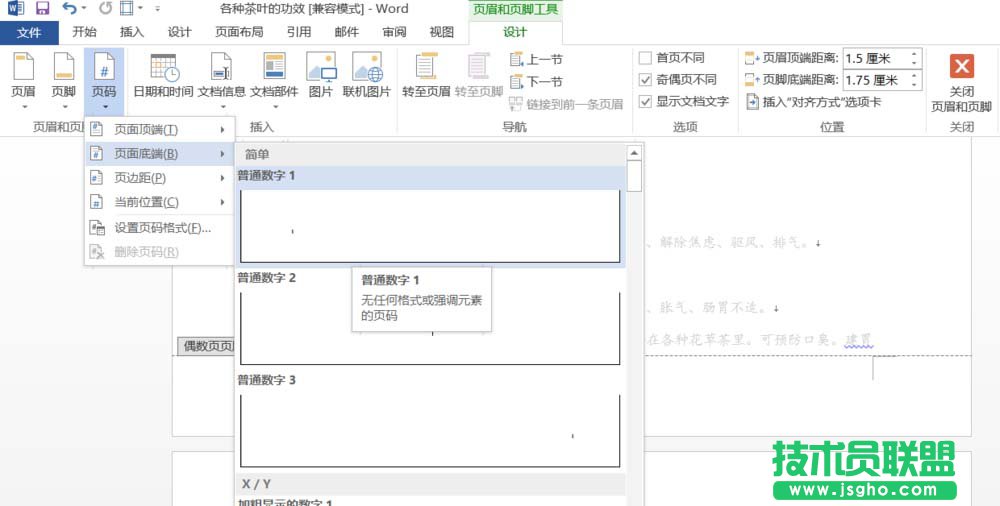Switch to the Insert (插入) ribbon tab
This screenshot has height=506, width=1000.
tap(132, 32)
